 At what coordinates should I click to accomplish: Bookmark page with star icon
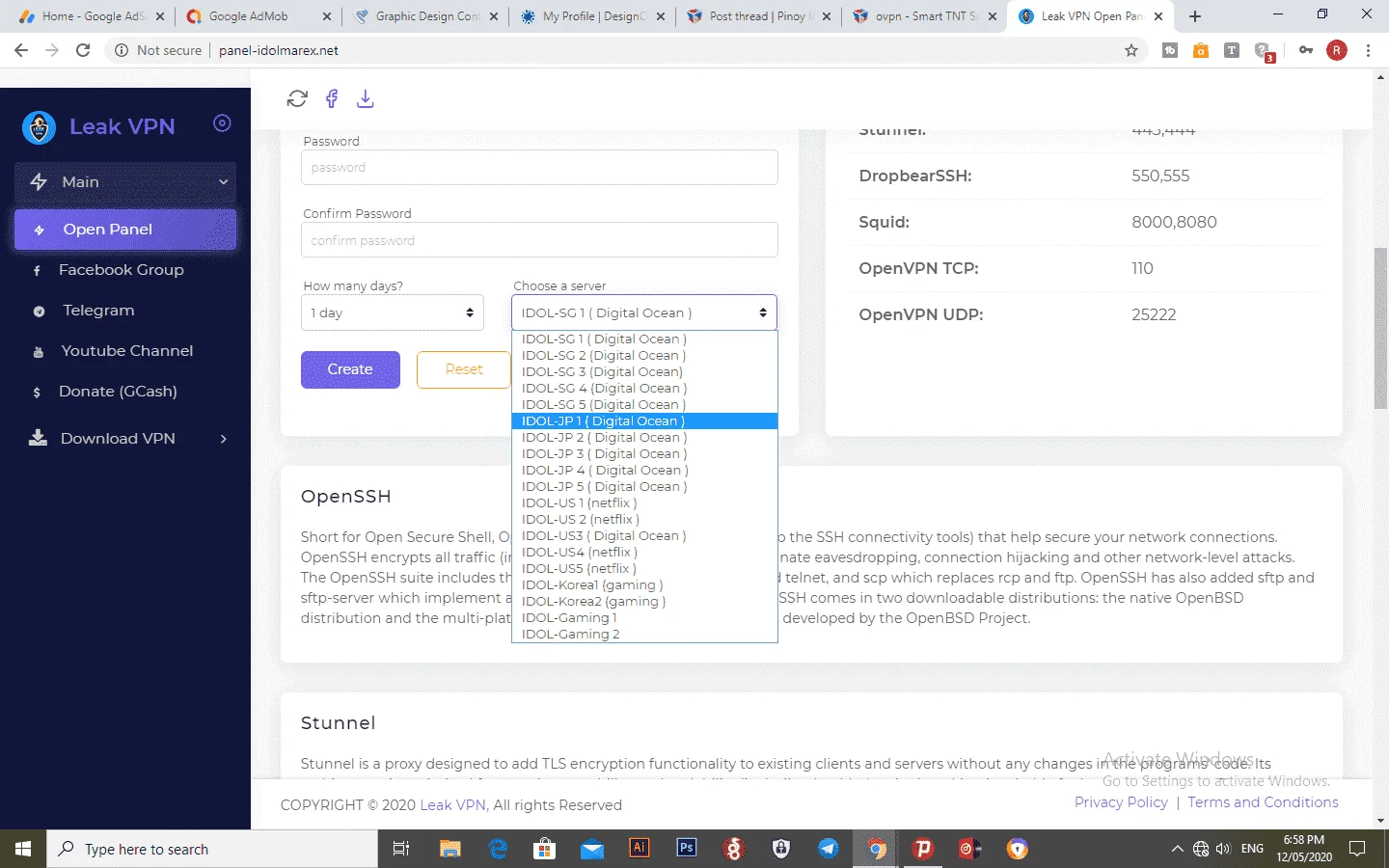pyautogui.click(x=1131, y=50)
